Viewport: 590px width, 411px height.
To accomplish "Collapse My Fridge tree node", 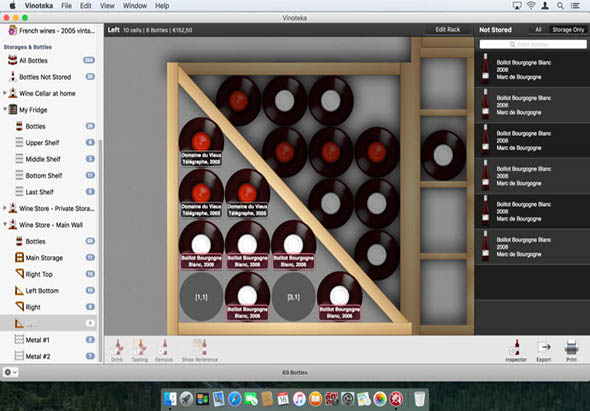I will coord(5,110).
